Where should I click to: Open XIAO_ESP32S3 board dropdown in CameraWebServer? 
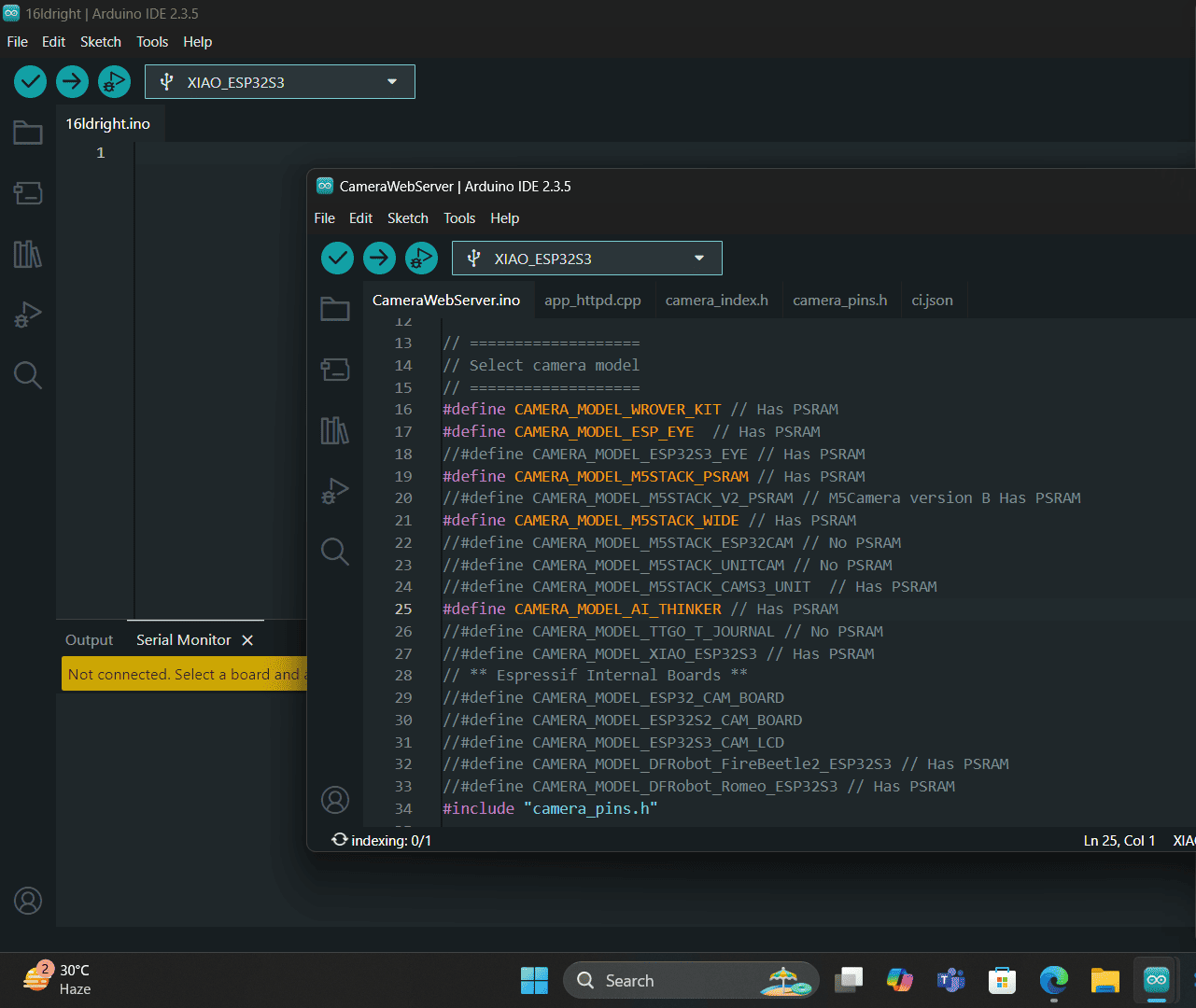click(587, 259)
